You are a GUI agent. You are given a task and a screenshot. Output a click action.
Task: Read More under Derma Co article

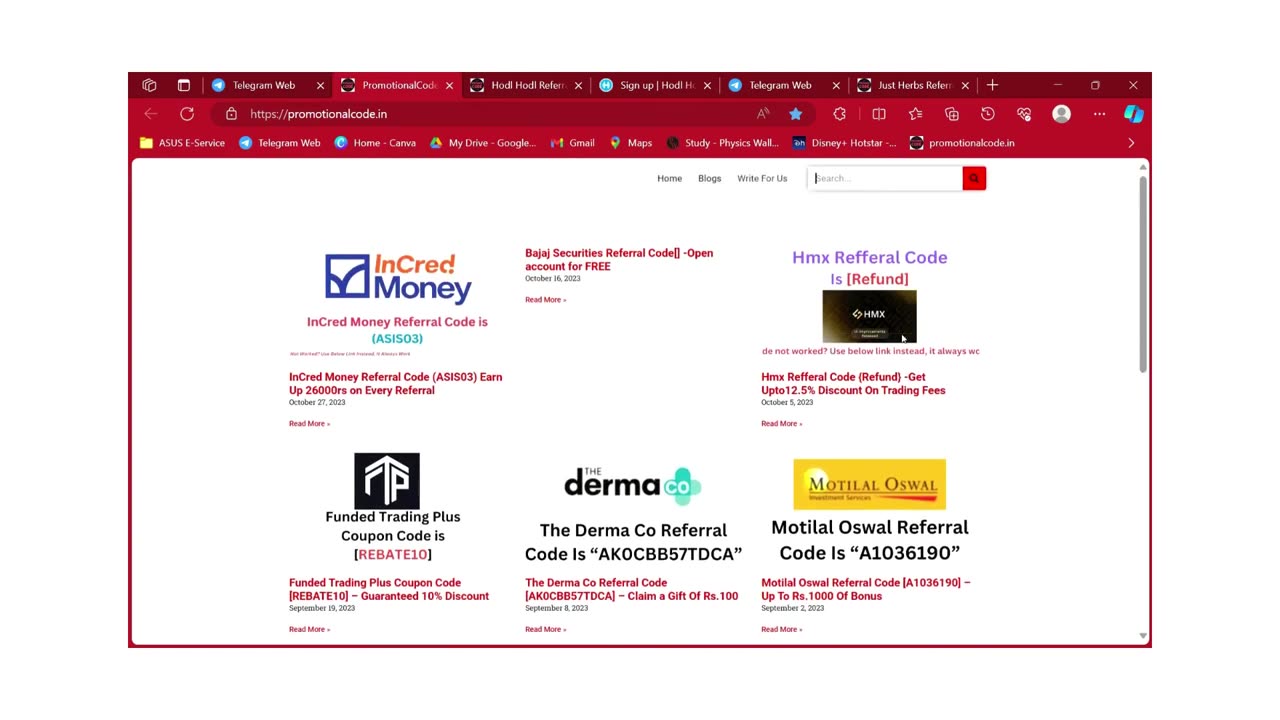pyautogui.click(x=545, y=629)
